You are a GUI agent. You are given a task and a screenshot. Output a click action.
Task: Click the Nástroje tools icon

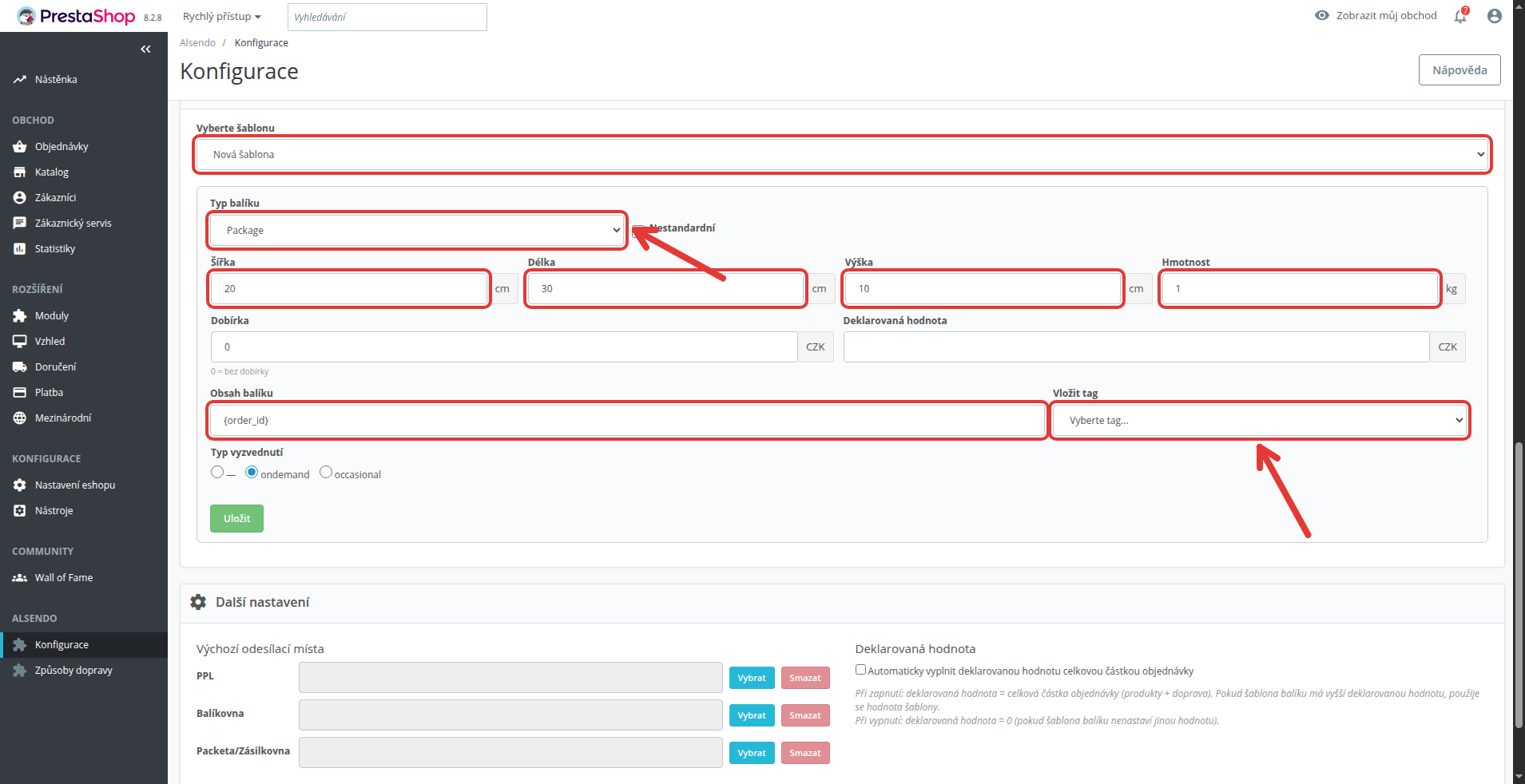pyautogui.click(x=20, y=511)
